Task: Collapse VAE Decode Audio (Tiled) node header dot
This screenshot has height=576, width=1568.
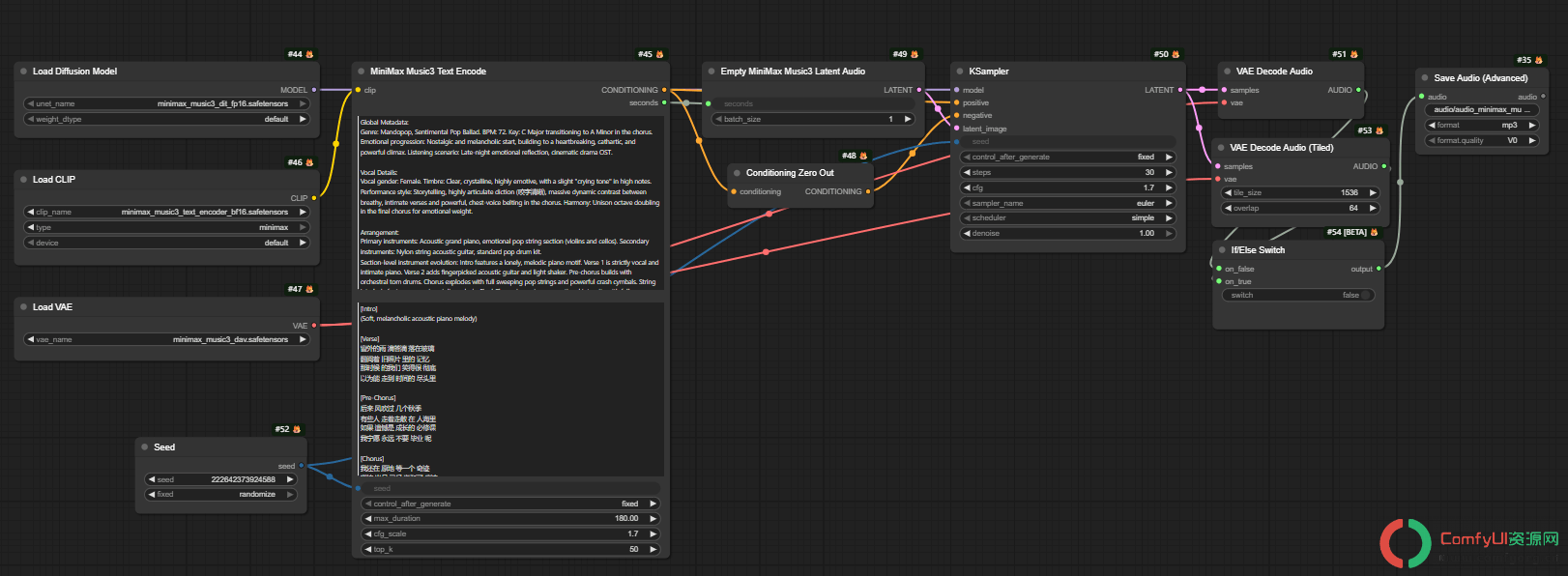Action: coord(1221,148)
